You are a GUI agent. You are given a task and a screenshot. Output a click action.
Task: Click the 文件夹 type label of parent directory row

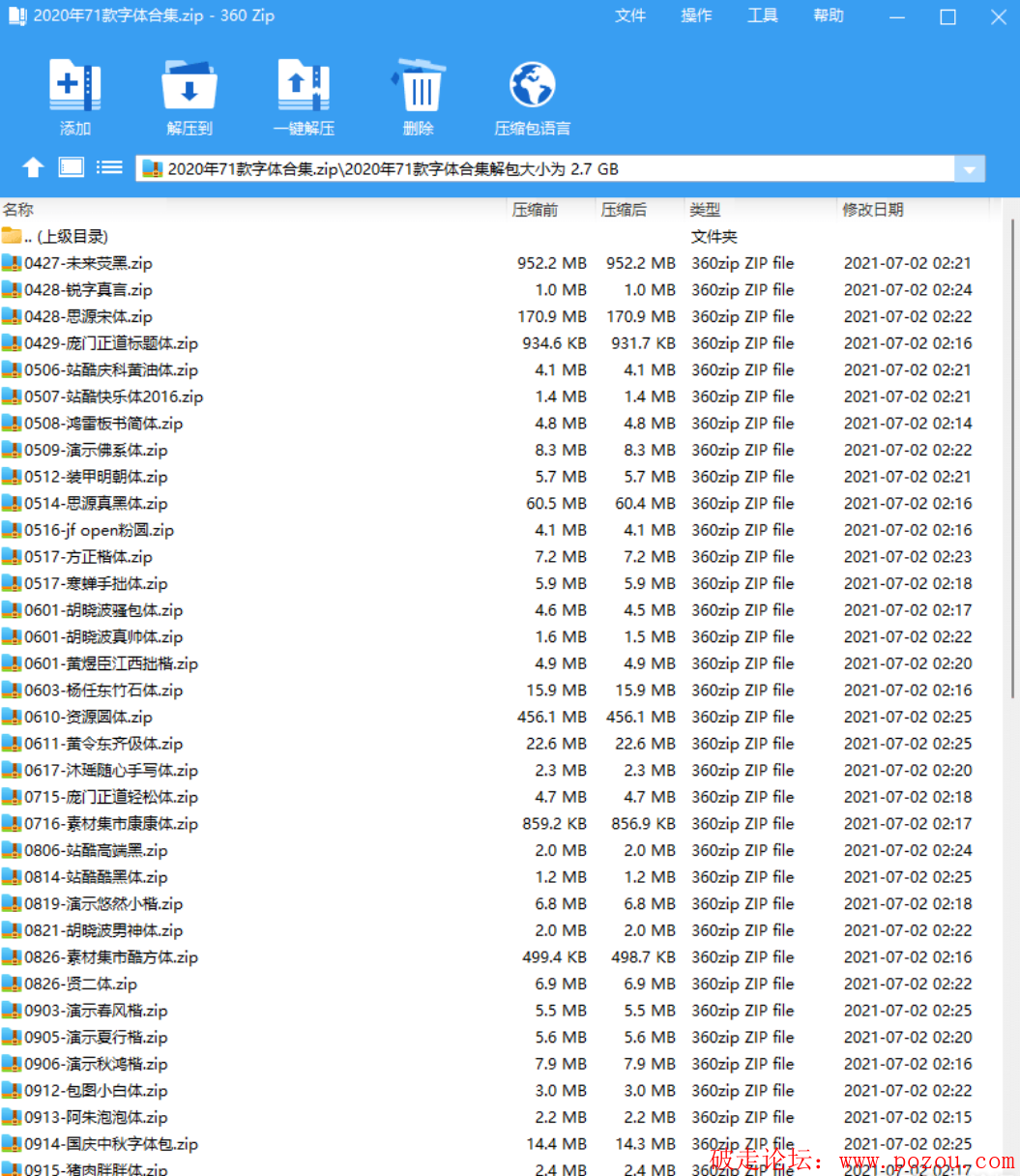click(x=714, y=237)
